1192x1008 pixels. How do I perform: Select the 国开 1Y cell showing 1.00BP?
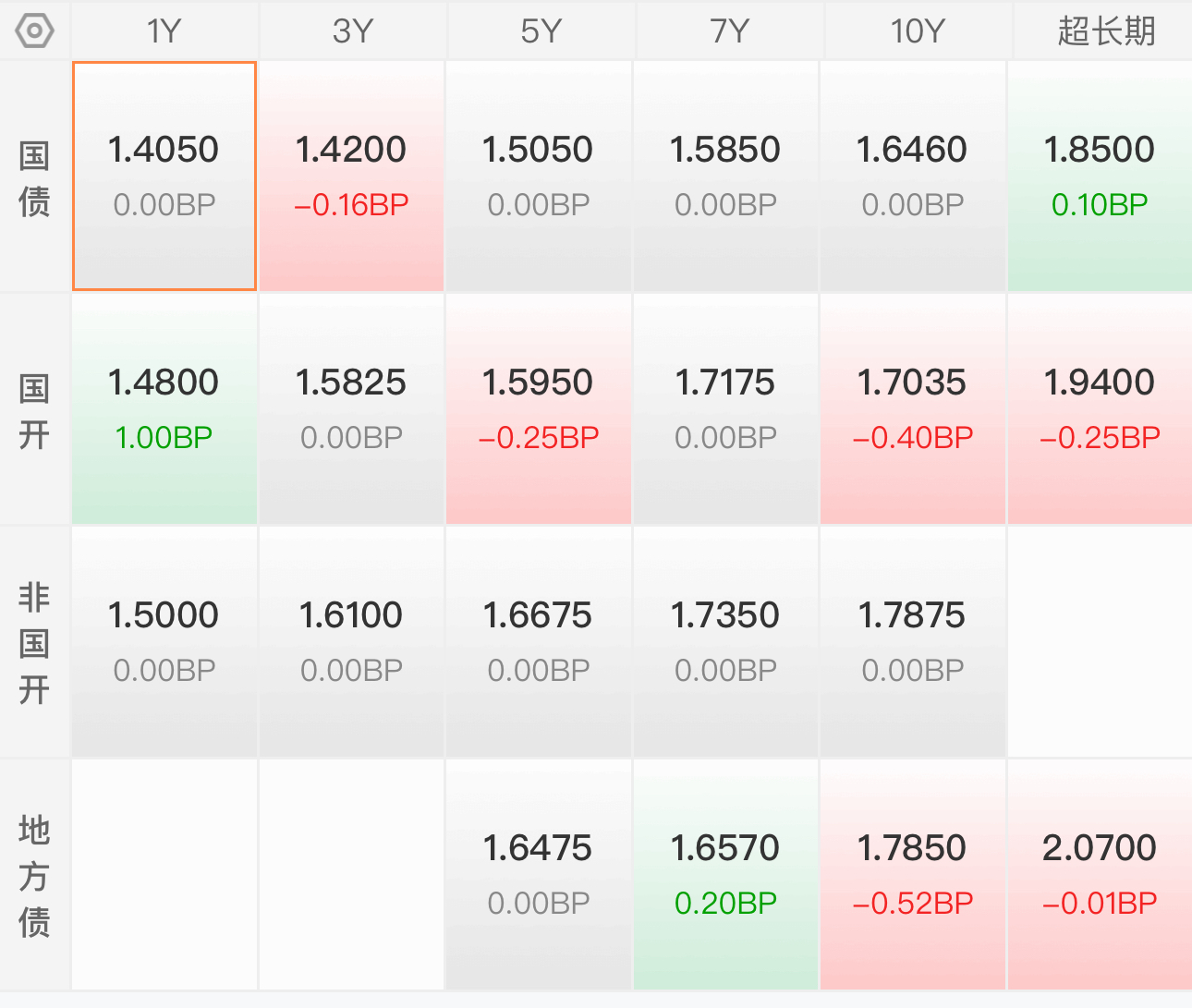(x=164, y=409)
